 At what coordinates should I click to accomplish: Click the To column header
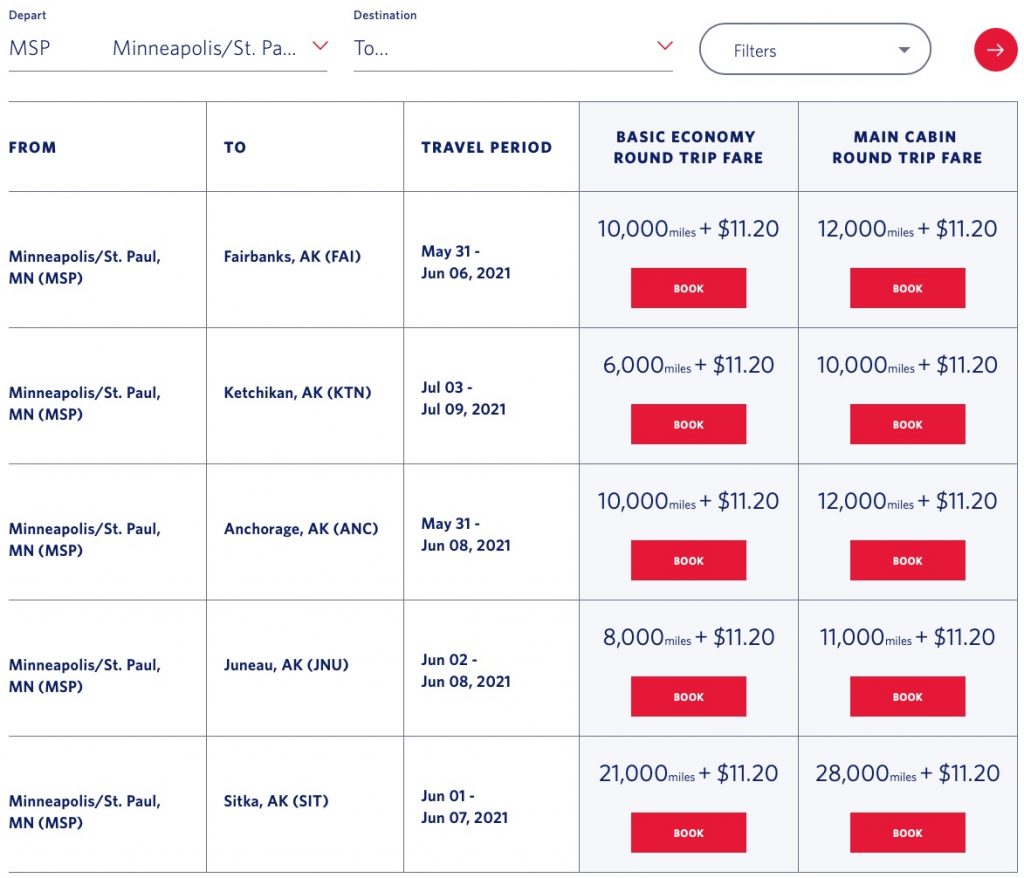coord(235,147)
